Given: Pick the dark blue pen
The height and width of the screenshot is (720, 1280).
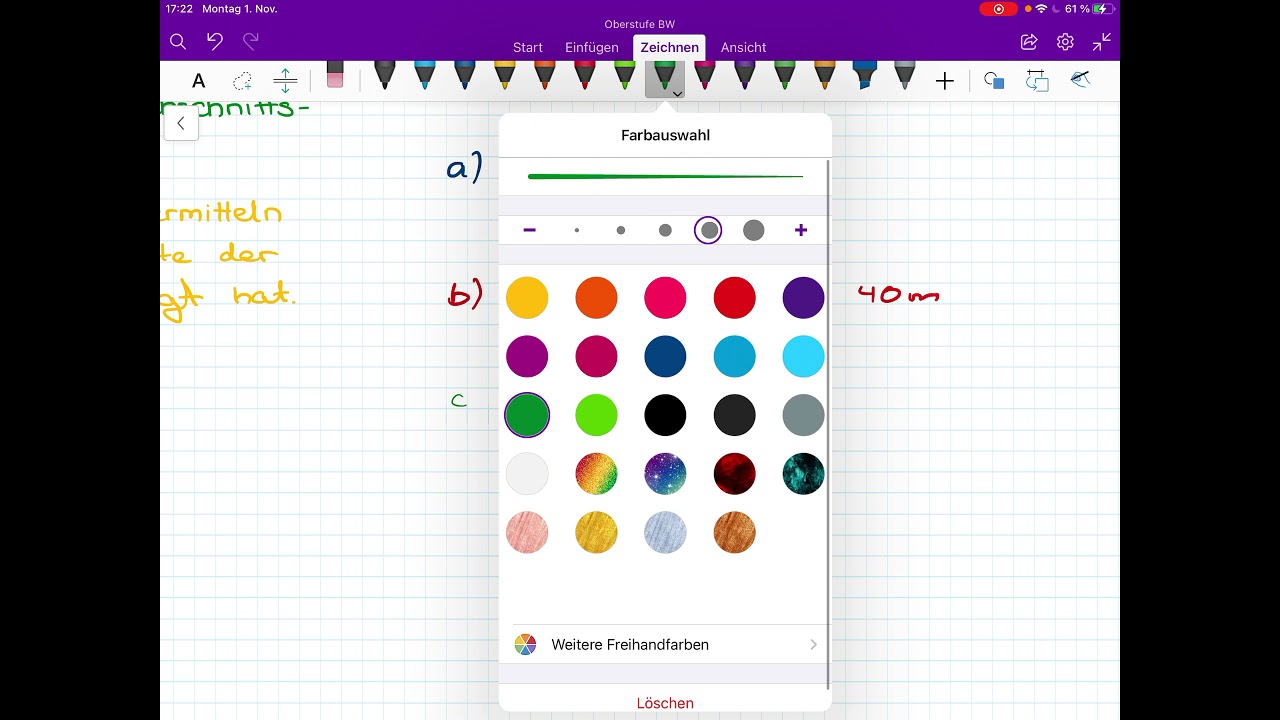Looking at the screenshot, I should (464, 76).
